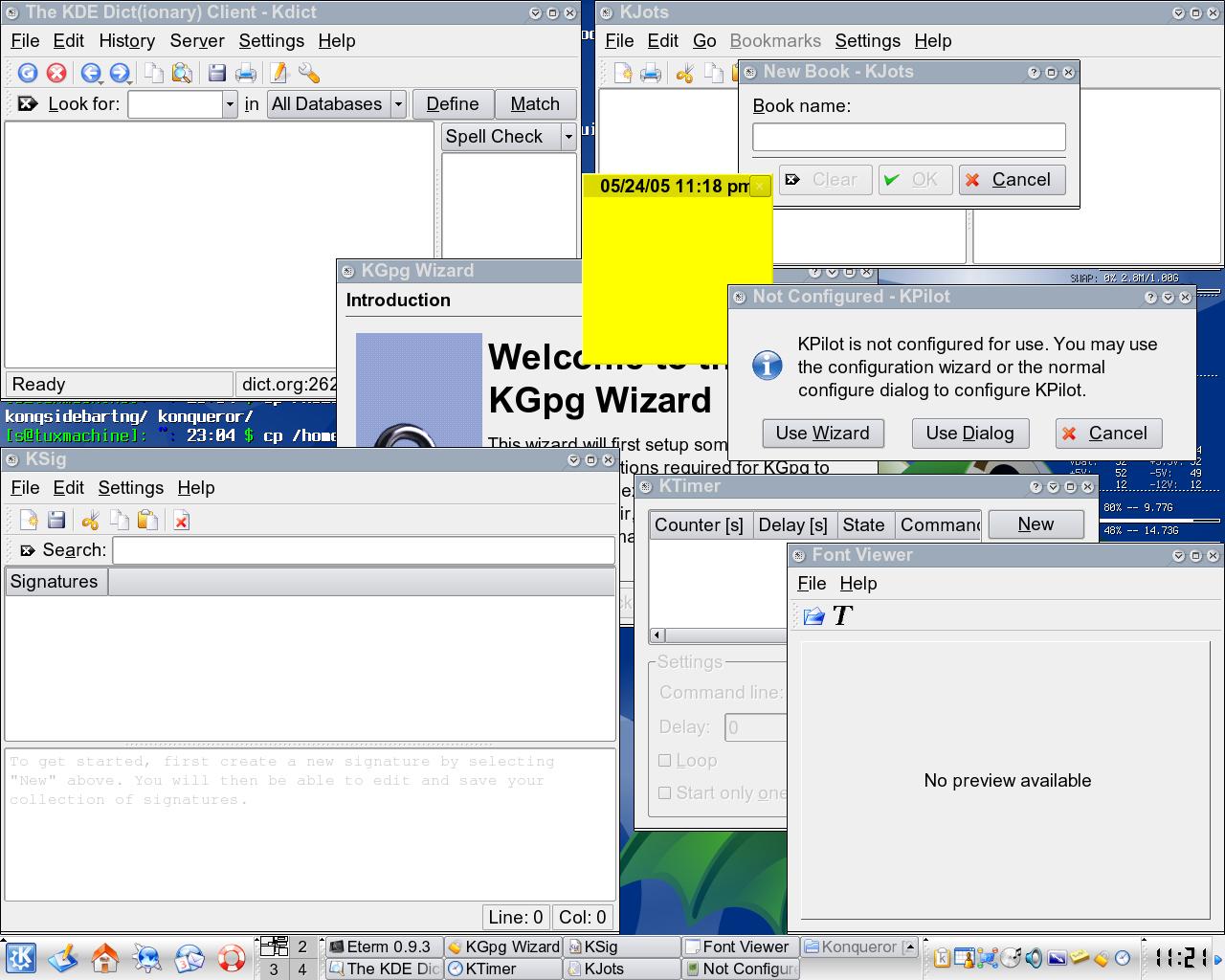Click the Define button in Kdict
This screenshot has width=1225, height=980.
(x=453, y=104)
